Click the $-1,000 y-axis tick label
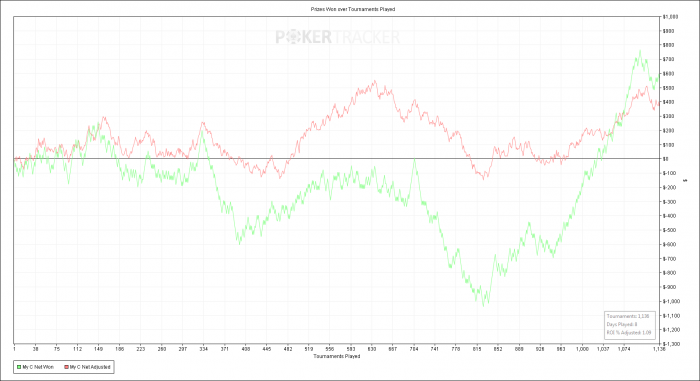 (x=671, y=301)
